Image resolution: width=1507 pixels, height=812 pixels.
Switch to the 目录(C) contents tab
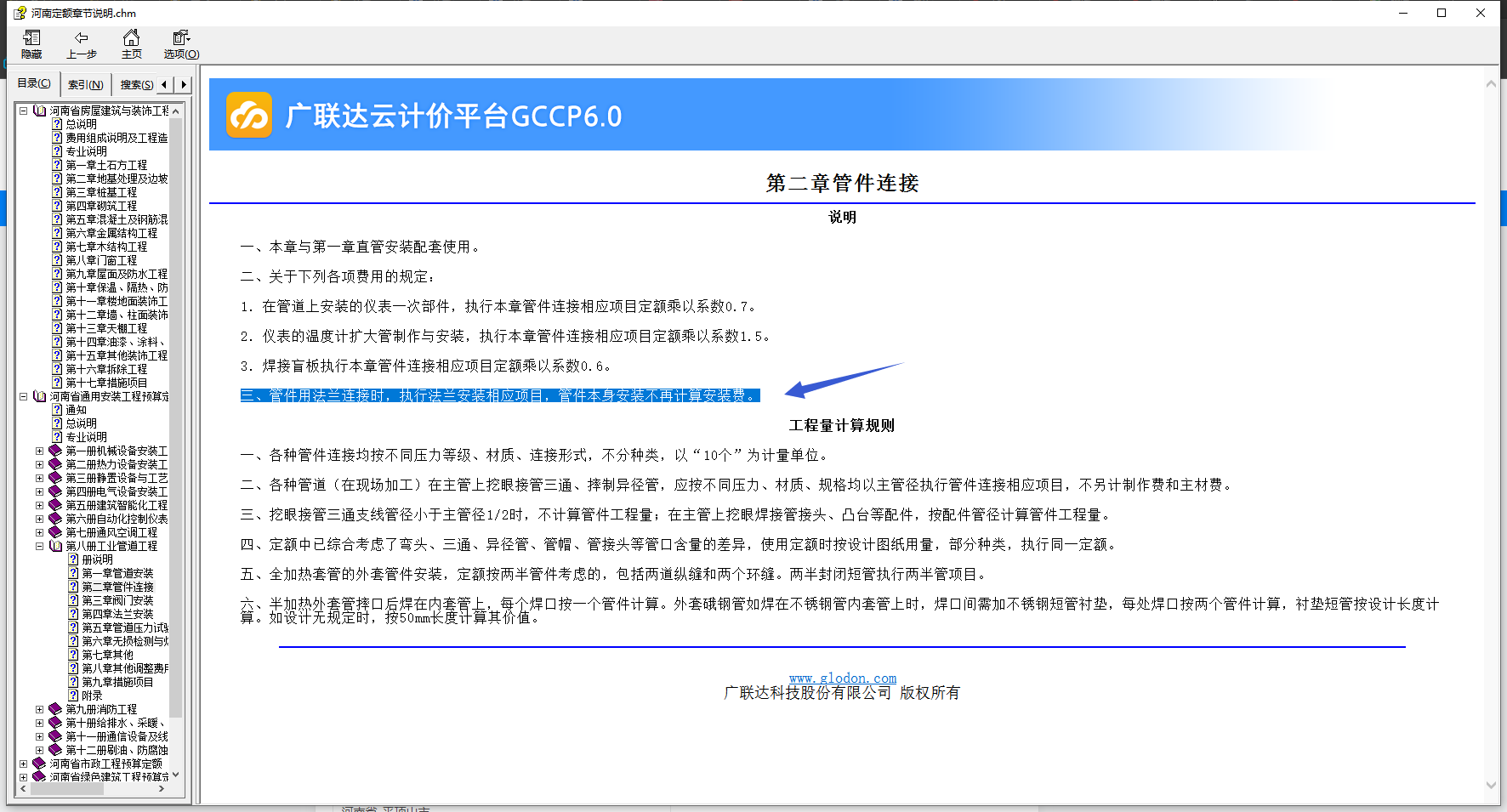(x=34, y=83)
